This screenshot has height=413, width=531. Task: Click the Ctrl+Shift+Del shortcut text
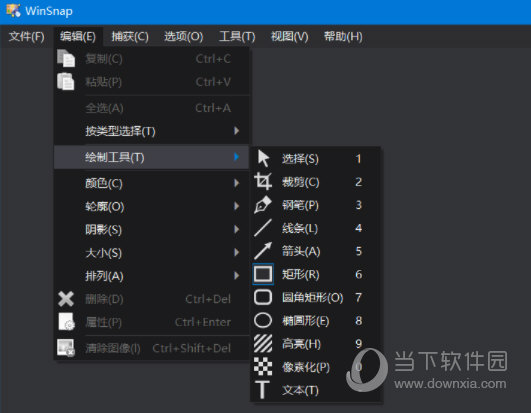click(192, 348)
